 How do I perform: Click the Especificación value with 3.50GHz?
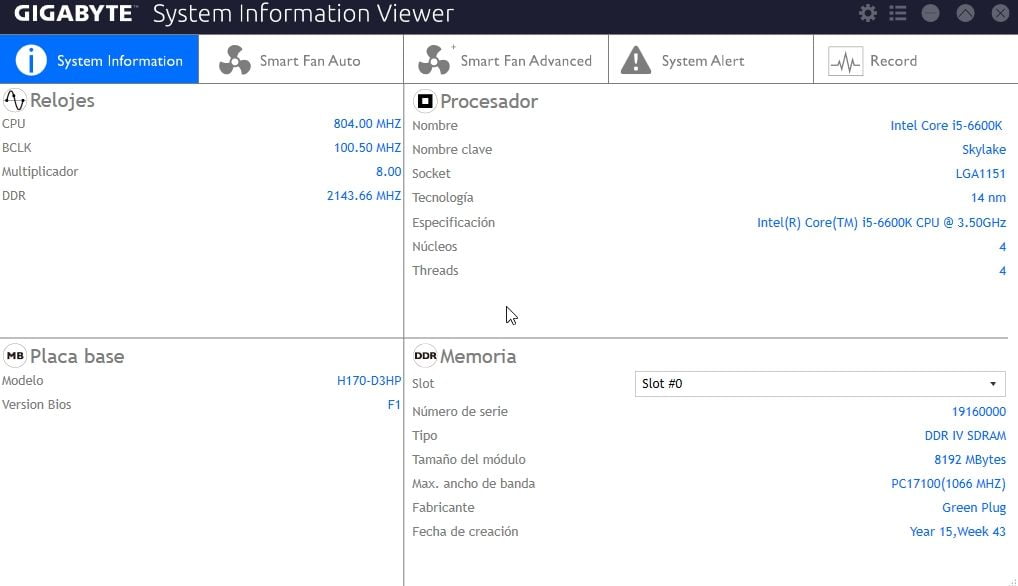coord(881,223)
